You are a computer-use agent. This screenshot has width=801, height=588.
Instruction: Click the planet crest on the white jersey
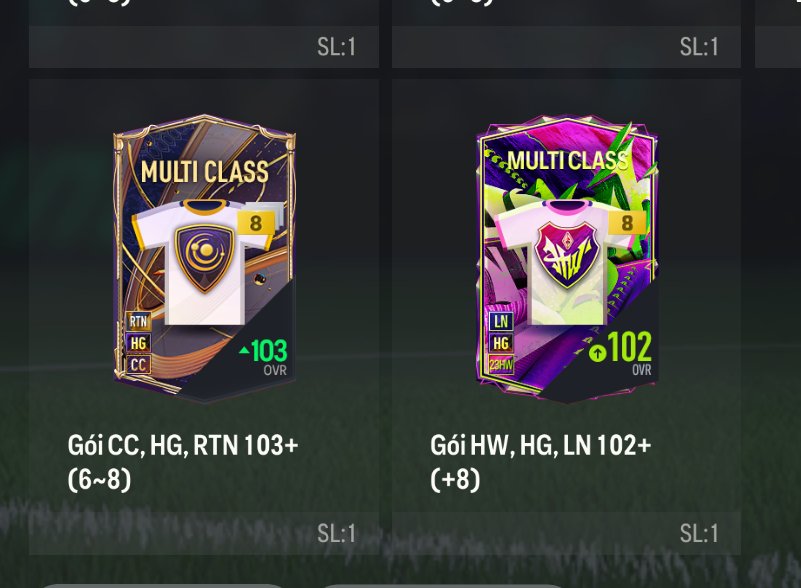pos(204,258)
